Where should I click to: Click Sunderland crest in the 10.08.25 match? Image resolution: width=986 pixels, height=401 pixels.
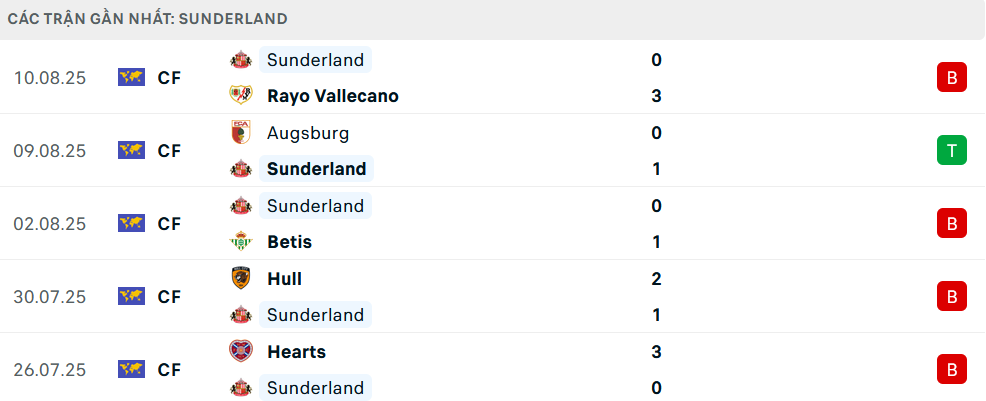tap(240, 60)
